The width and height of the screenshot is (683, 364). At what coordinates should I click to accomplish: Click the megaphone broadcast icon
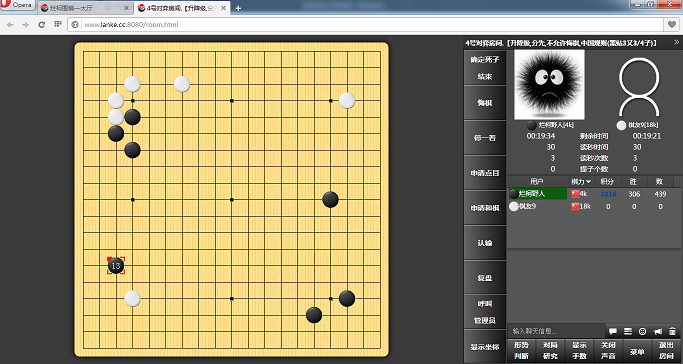pos(658,331)
